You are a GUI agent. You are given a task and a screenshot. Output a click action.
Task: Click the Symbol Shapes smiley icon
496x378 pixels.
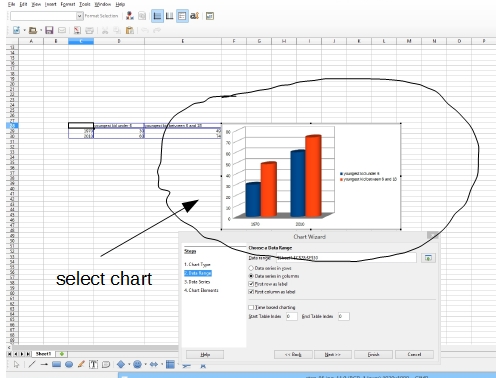coord(137,364)
